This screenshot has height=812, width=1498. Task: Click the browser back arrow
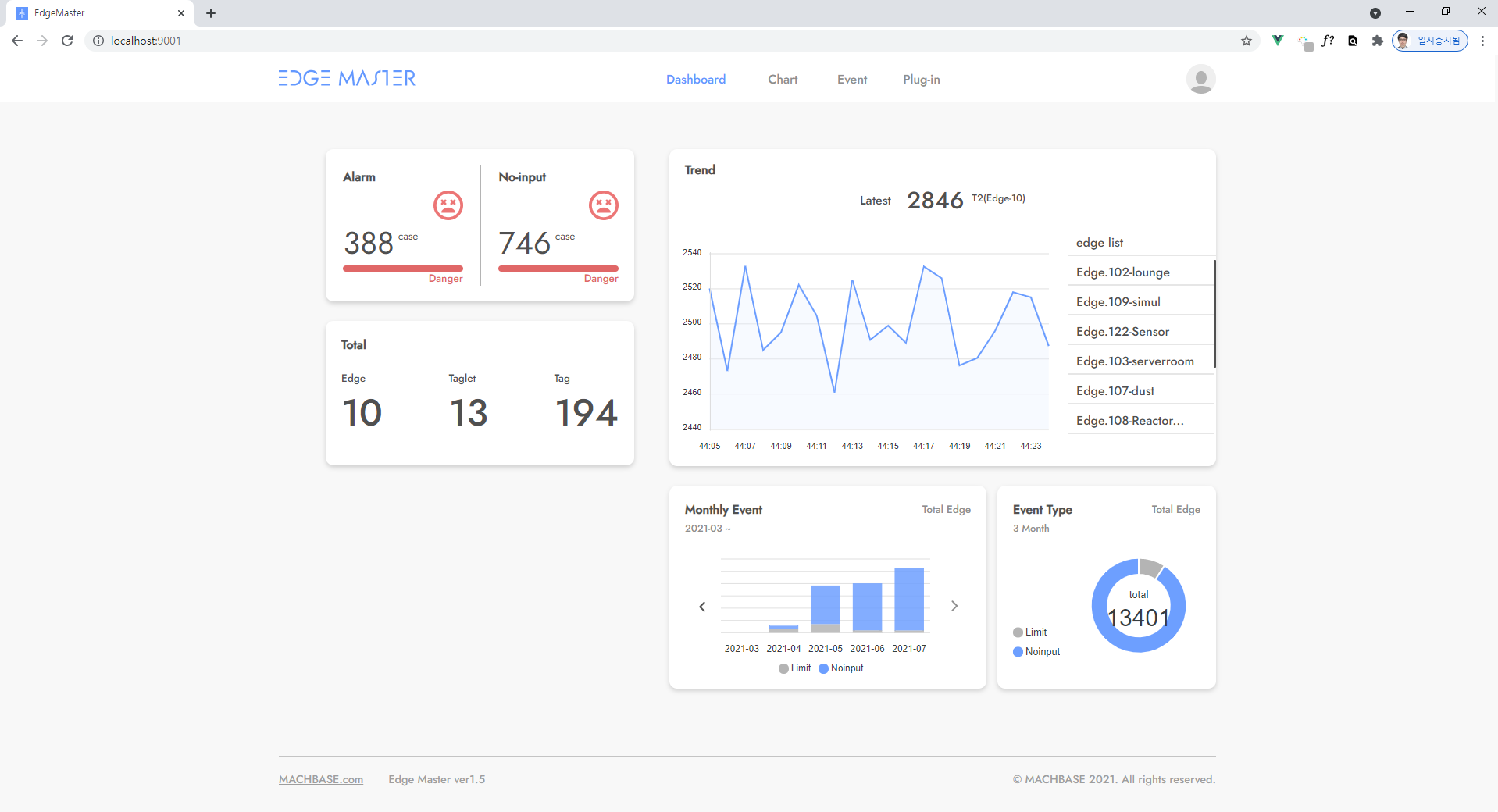pos(17,41)
